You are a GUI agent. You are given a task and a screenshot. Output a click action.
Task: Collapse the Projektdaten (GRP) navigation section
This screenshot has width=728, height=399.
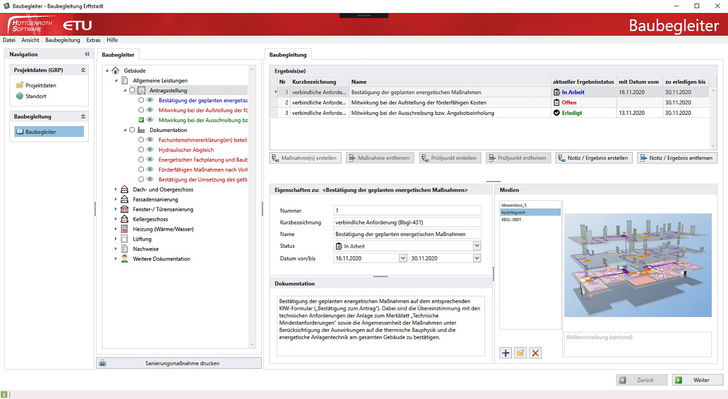[x=83, y=70]
